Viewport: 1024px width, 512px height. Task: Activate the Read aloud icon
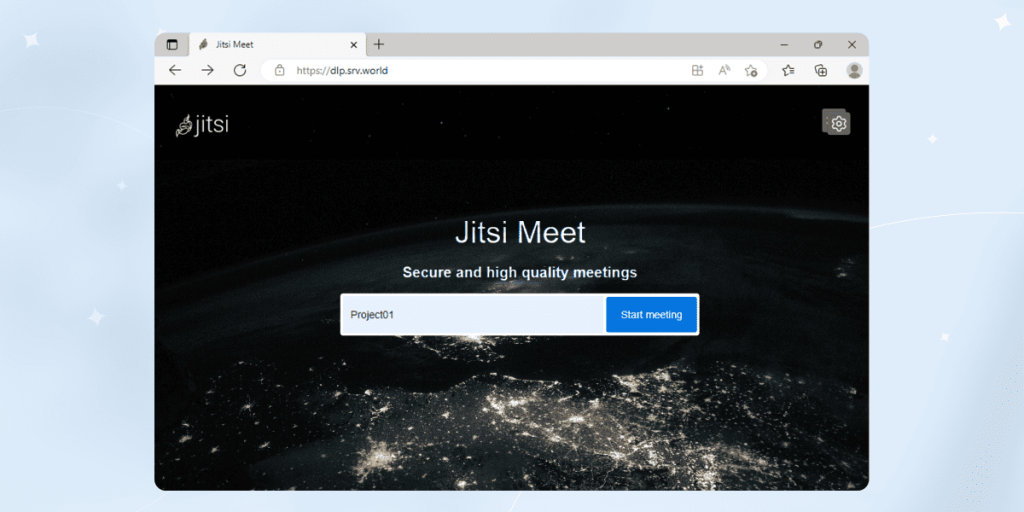(x=724, y=71)
